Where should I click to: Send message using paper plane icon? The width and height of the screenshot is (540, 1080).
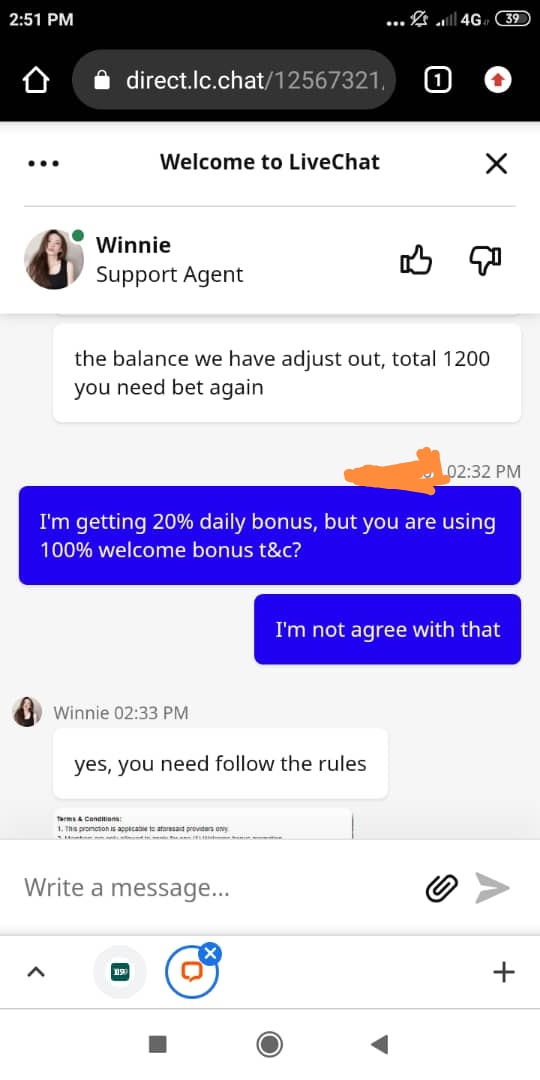point(492,888)
